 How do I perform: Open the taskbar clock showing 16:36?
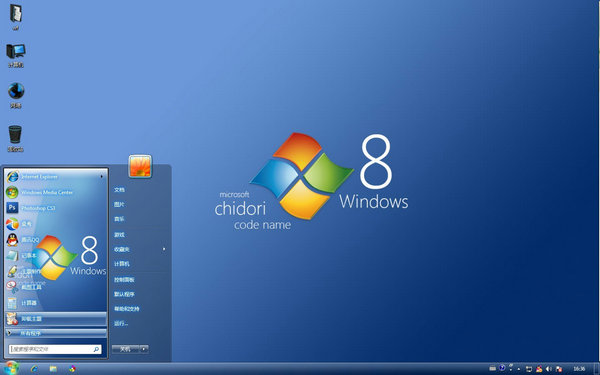[579, 369]
